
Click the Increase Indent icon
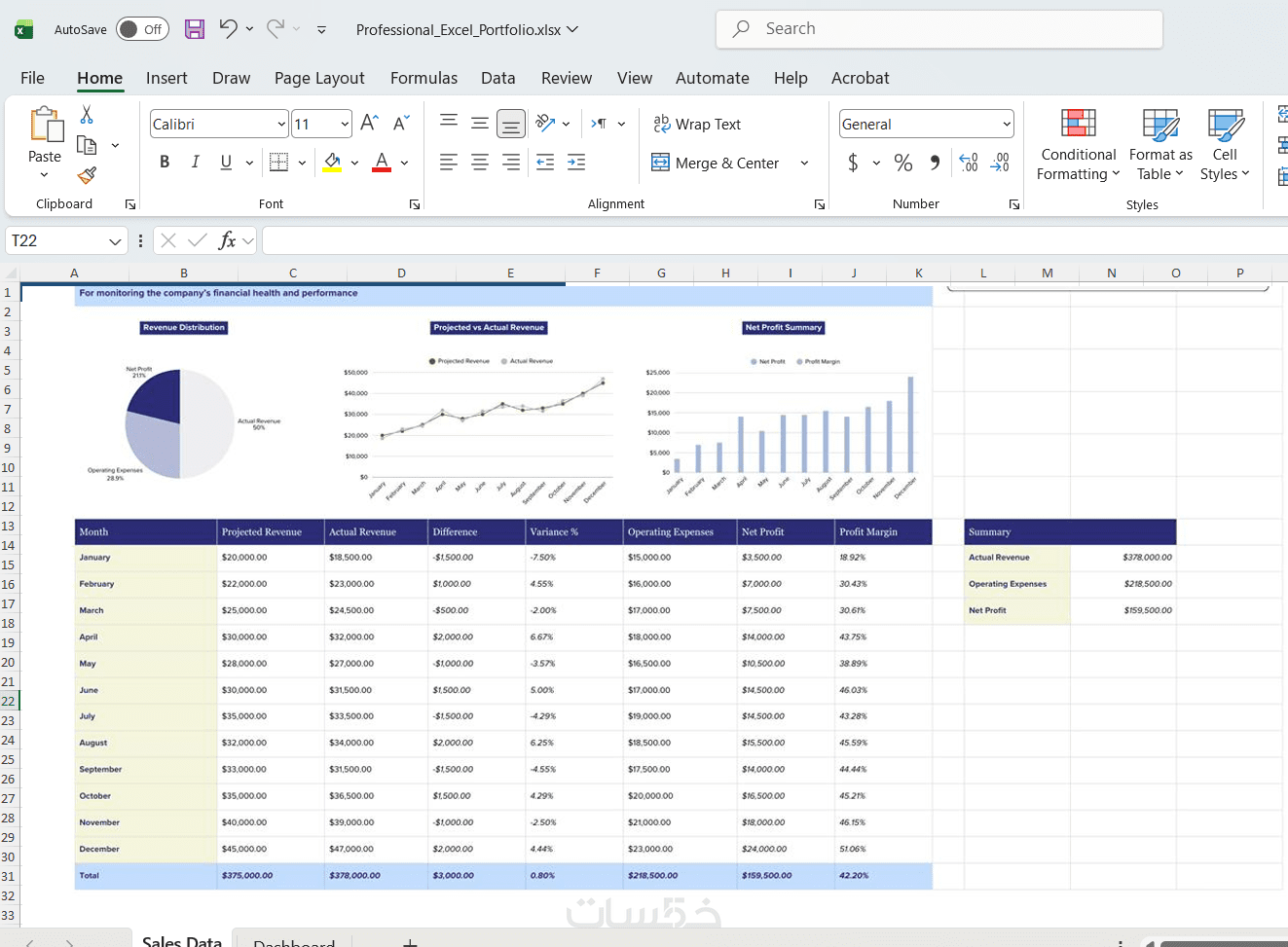pyautogui.click(x=576, y=163)
